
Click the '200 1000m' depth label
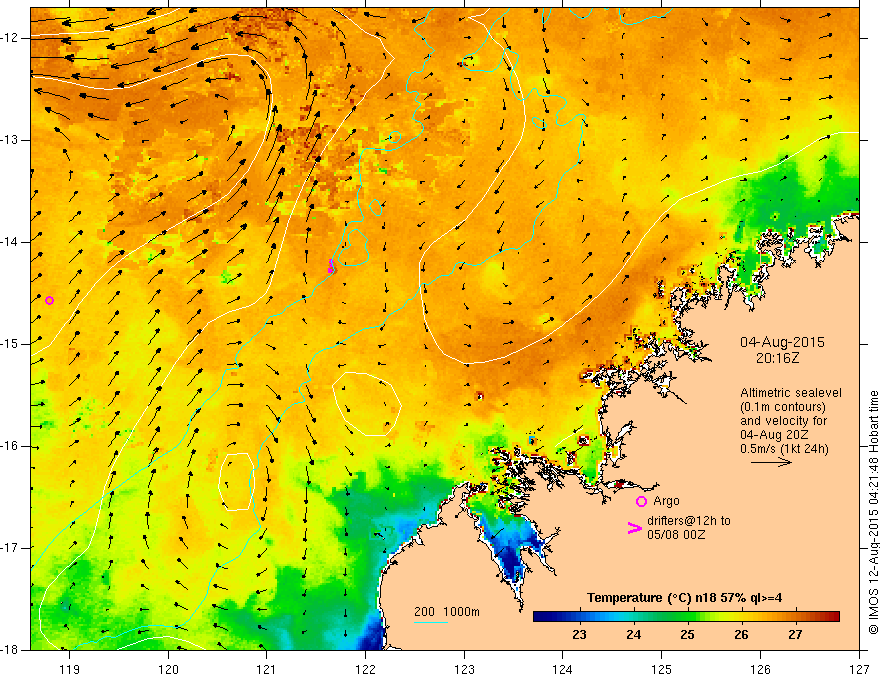pyautogui.click(x=447, y=612)
